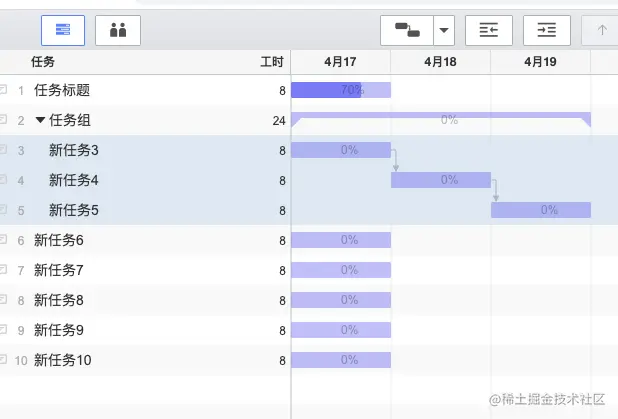Click the note icon of row 5
The width and height of the screenshot is (618, 419).
click(x=3, y=209)
